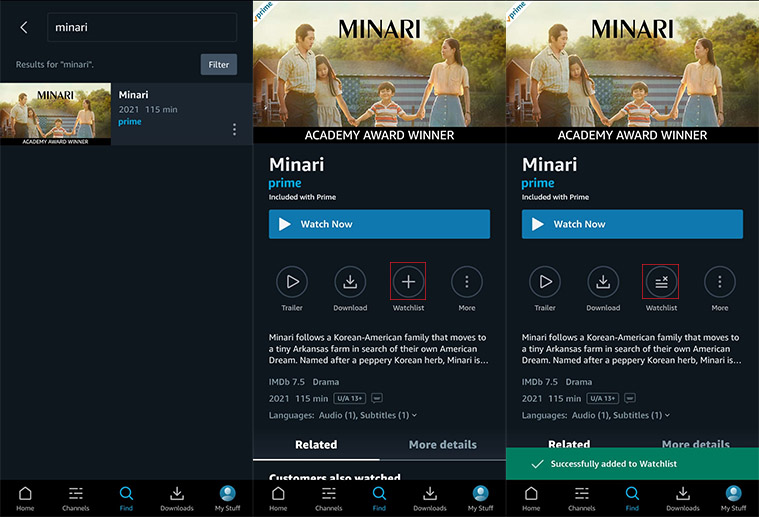
Task: Tap Find in the right screen's bottom bar
Action: 632,499
